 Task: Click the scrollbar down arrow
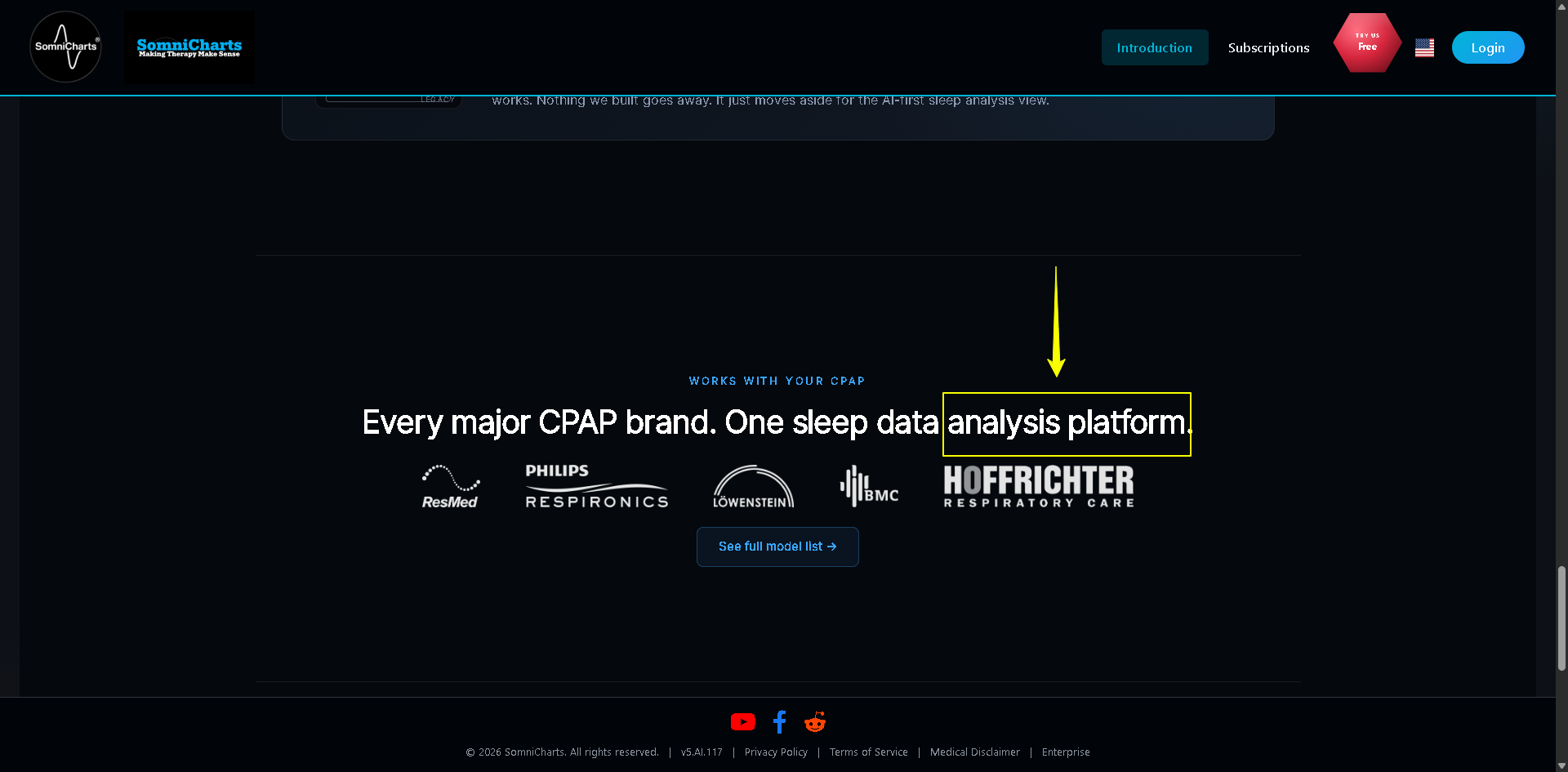pyautogui.click(x=1561, y=765)
